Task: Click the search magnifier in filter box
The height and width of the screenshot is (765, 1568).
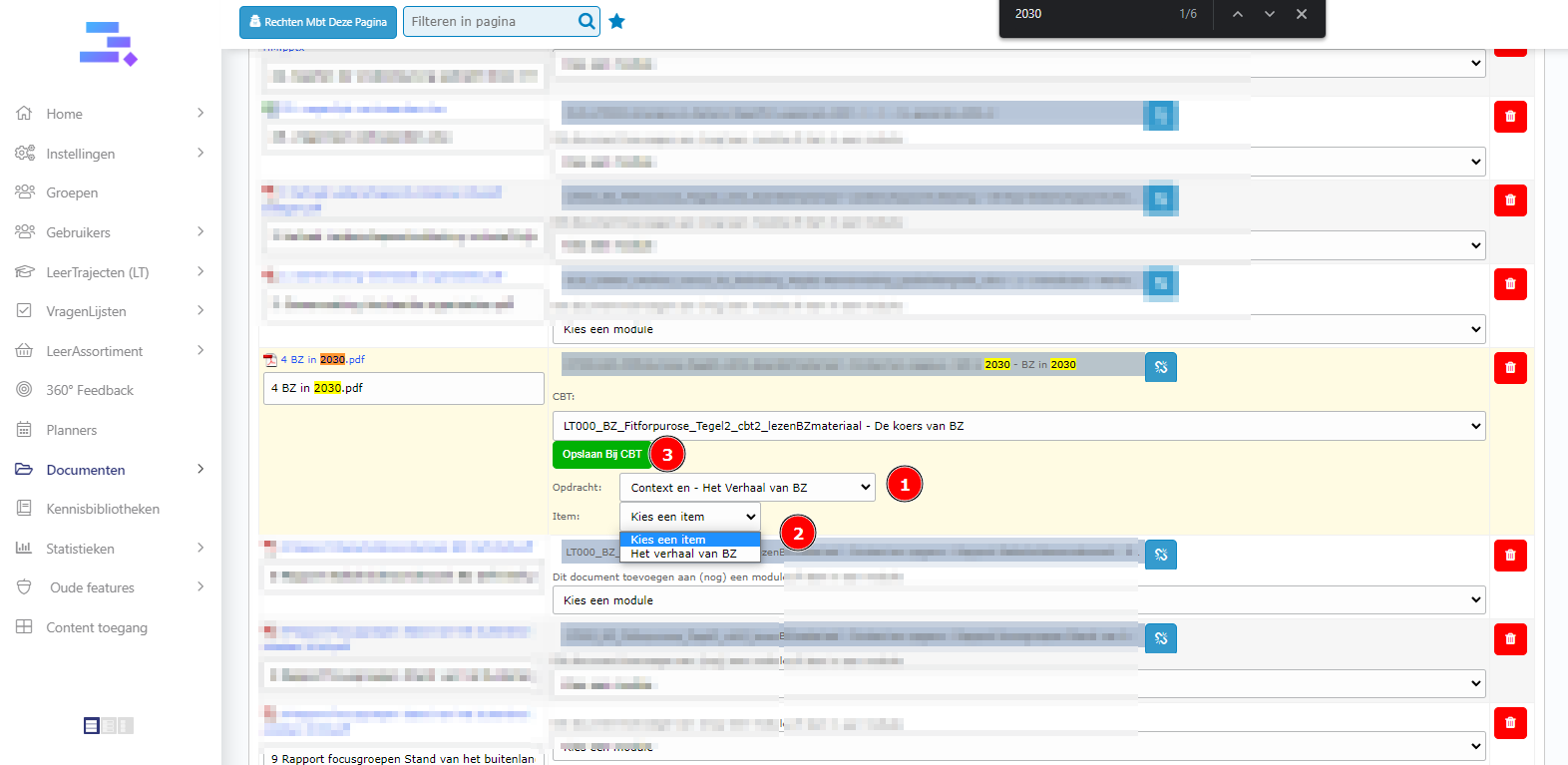Action: (587, 21)
